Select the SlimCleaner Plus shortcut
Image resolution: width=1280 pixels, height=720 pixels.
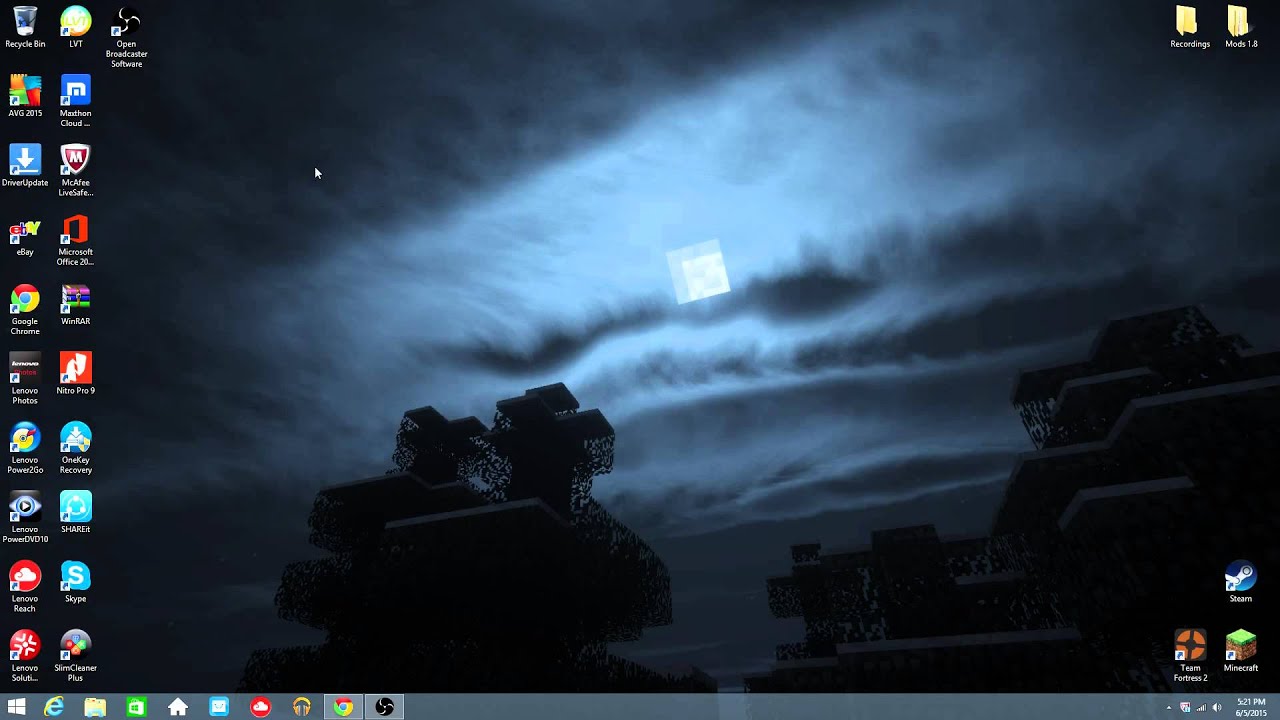(75, 656)
